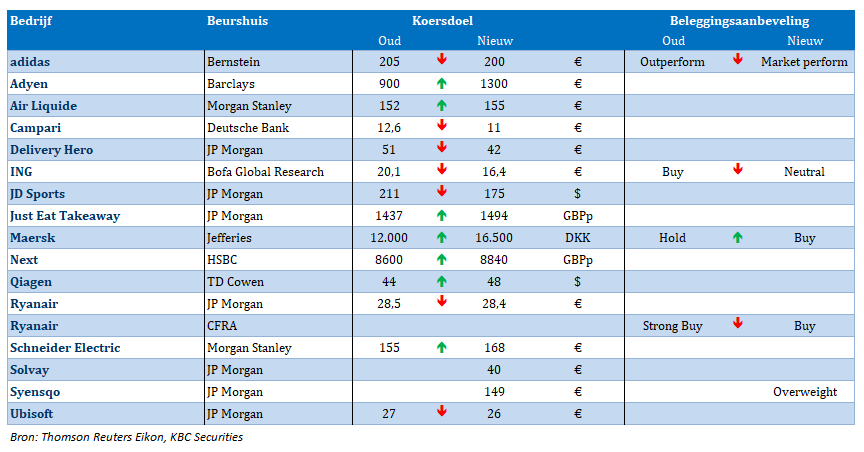Click the Market perform recommendation
The width and height of the screenshot is (864, 452).
pyautogui.click(x=804, y=62)
